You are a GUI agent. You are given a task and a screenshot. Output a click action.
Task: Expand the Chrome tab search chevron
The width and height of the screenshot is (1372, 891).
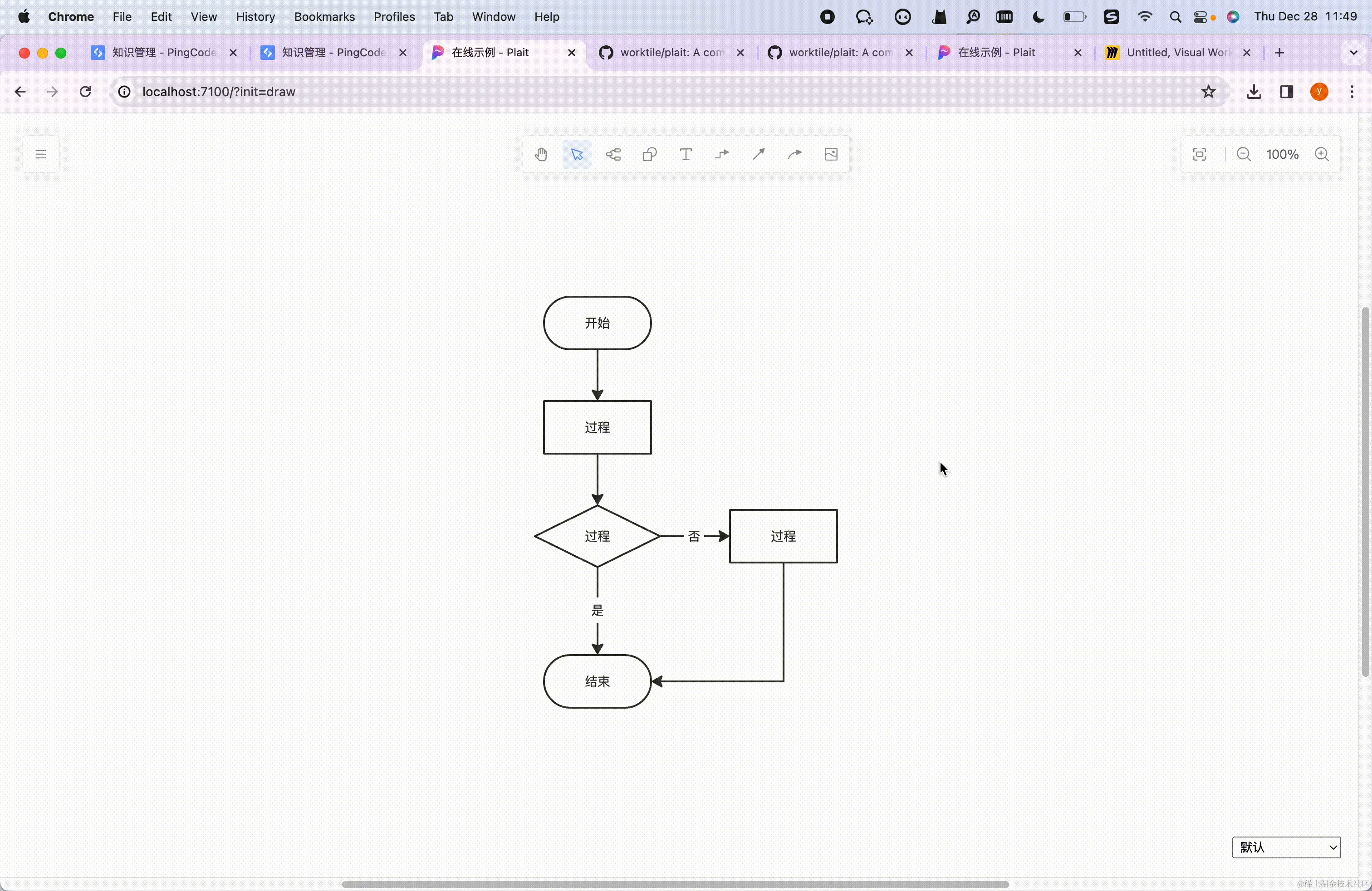click(1353, 53)
